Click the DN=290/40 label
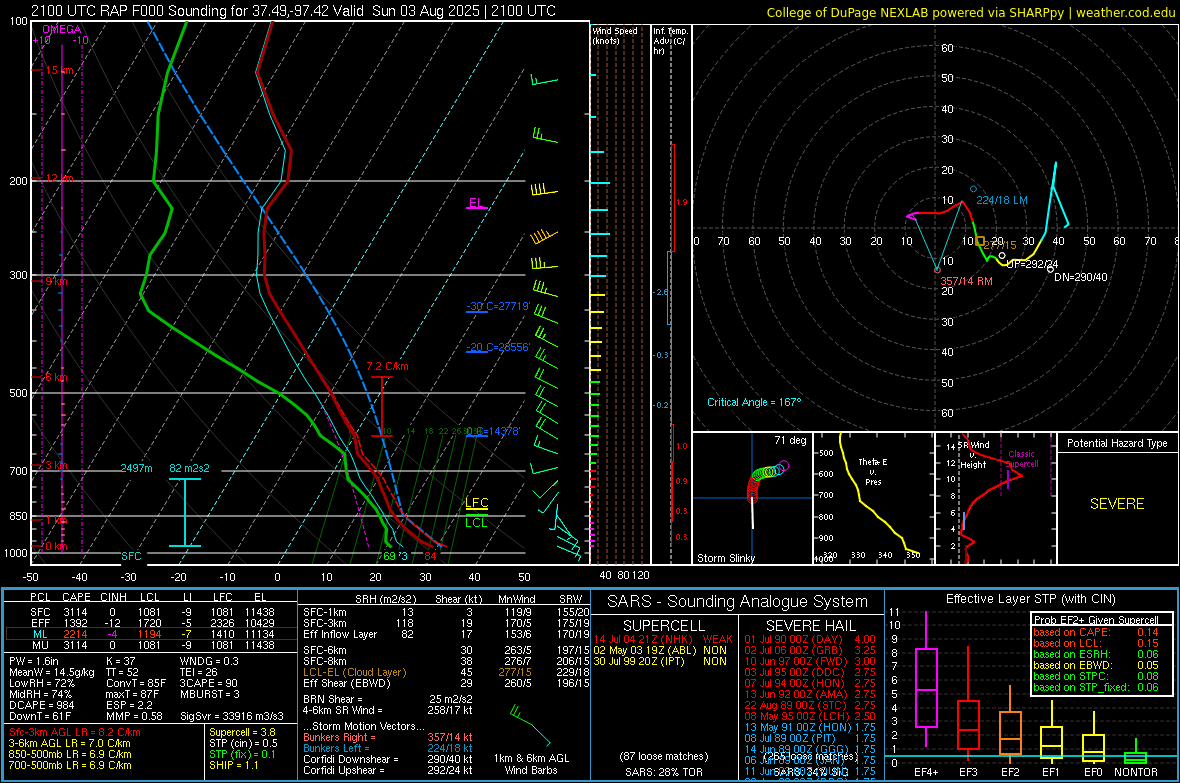1180x783 pixels. click(x=1081, y=277)
